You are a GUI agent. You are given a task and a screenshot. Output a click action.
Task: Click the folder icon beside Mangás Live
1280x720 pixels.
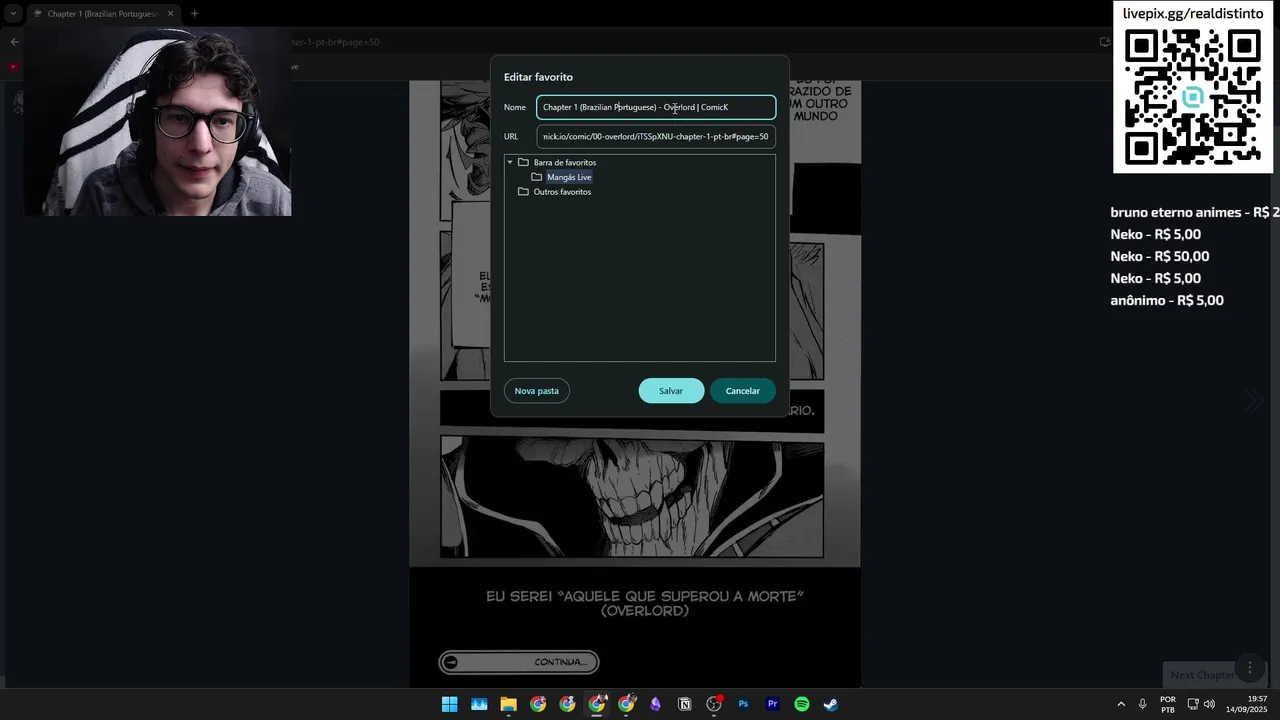(537, 177)
